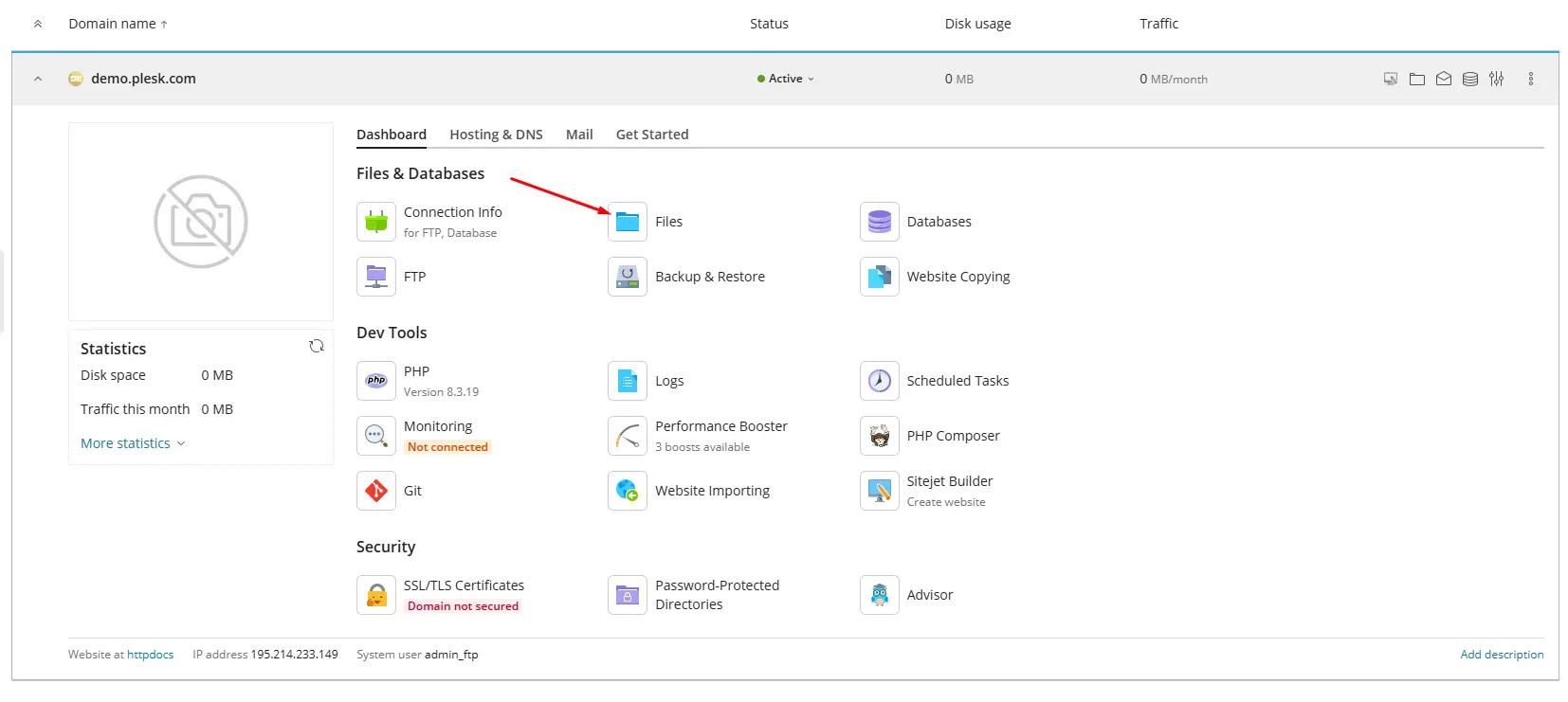Open PHP Composer
Screen dimensions: 1568x702
879,436
